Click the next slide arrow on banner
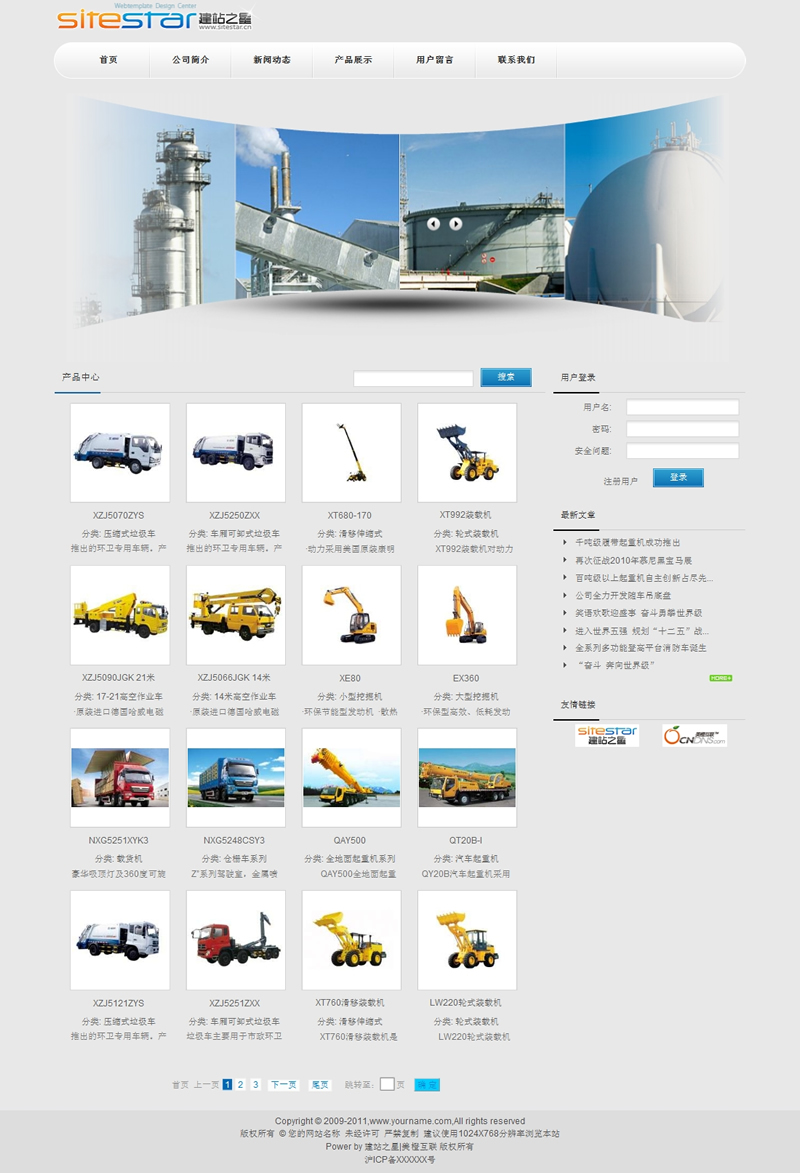 point(456,224)
